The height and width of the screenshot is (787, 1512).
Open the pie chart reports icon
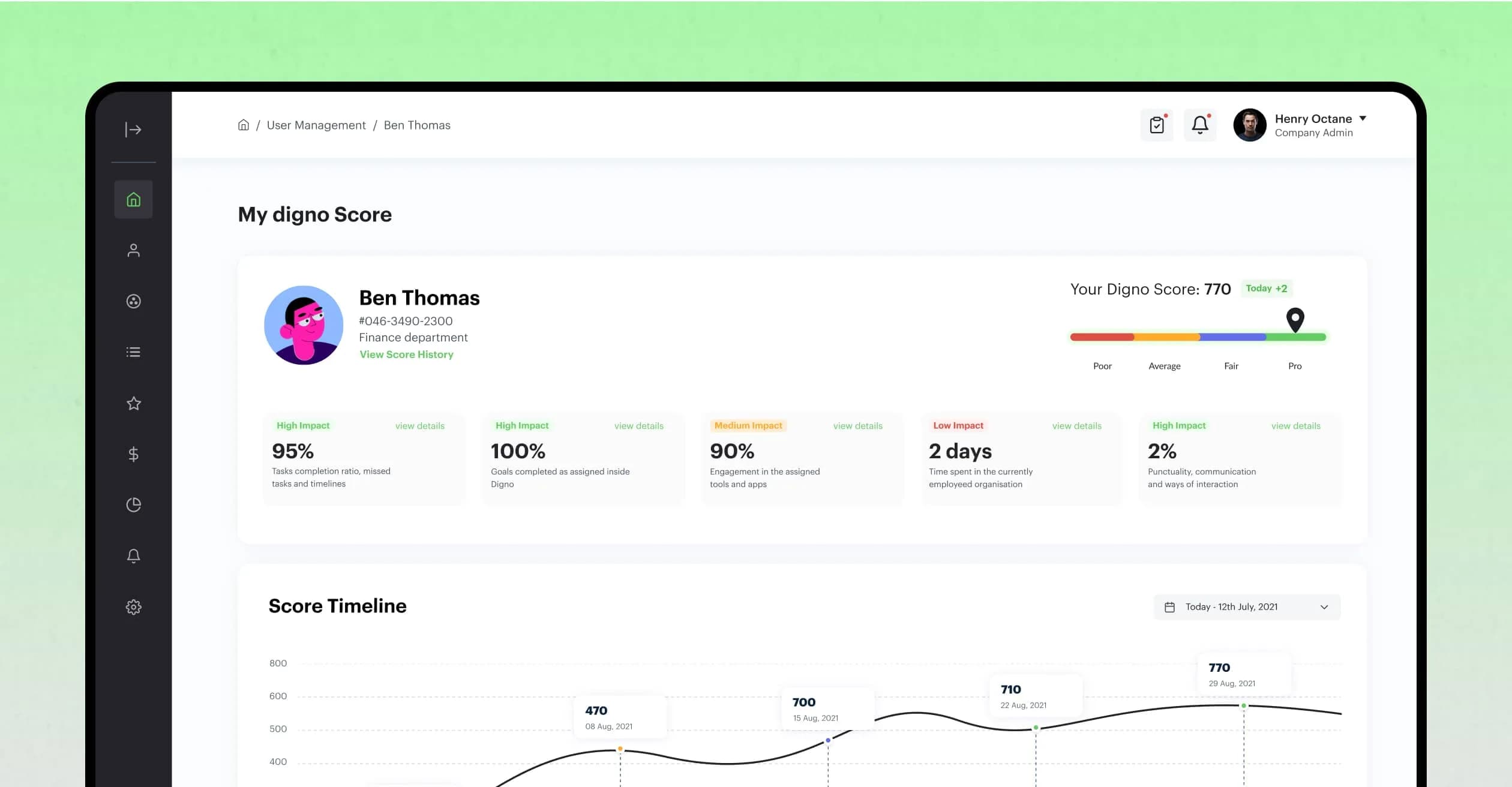[133, 505]
